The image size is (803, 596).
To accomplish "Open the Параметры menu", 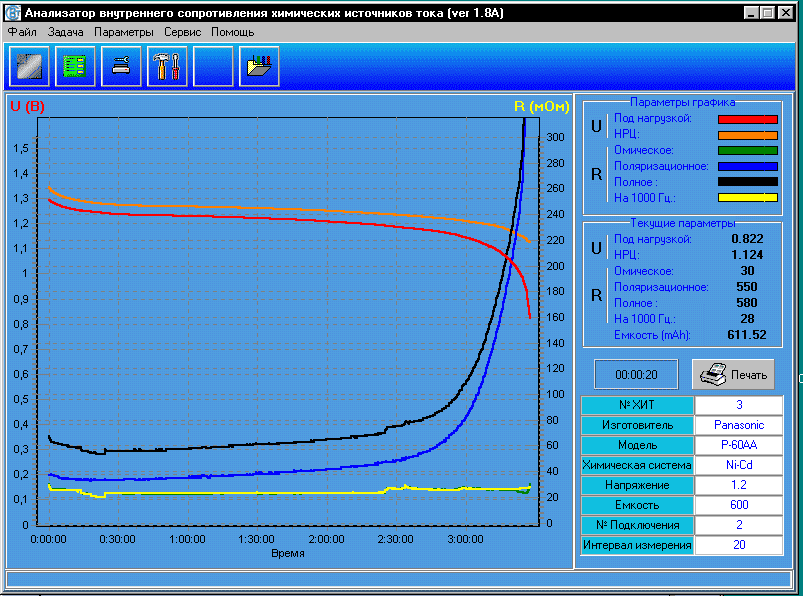I will click(123, 32).
